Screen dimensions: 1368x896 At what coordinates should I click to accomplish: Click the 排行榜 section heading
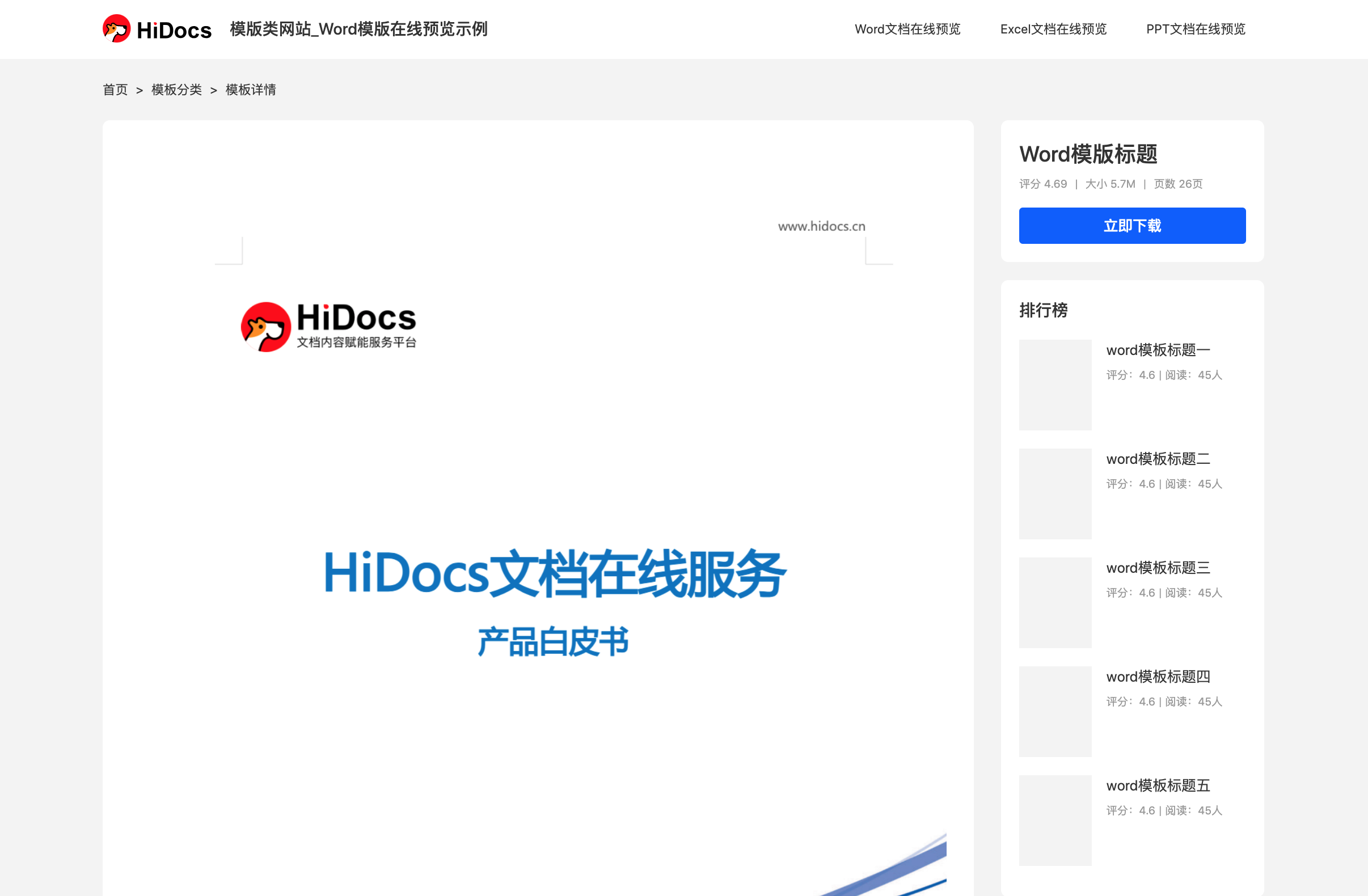tap(1042, 310)
